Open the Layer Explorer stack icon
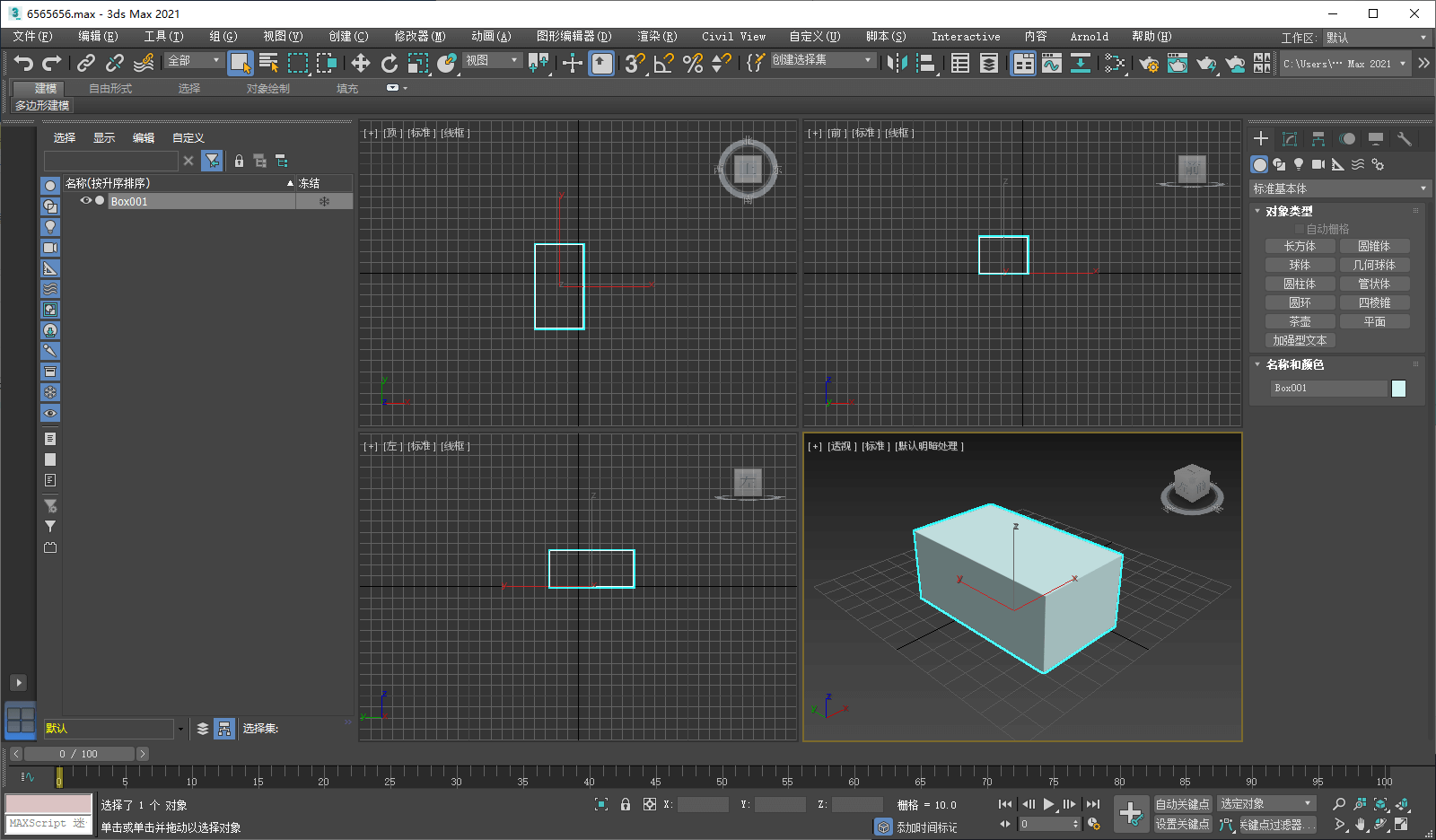This screenshot has height=840, width=1436. click(989, 63)
